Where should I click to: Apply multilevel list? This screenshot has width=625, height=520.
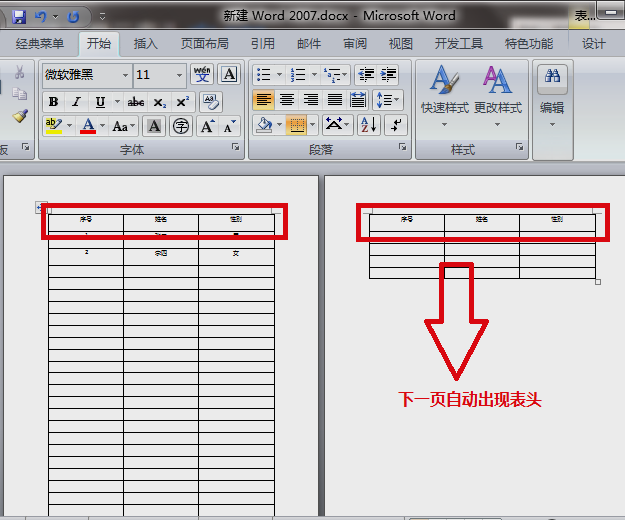(335, 75)
